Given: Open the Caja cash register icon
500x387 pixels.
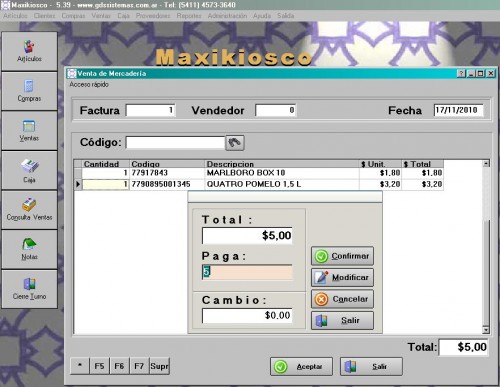Looking at the screenshot, I should point(29,170).
